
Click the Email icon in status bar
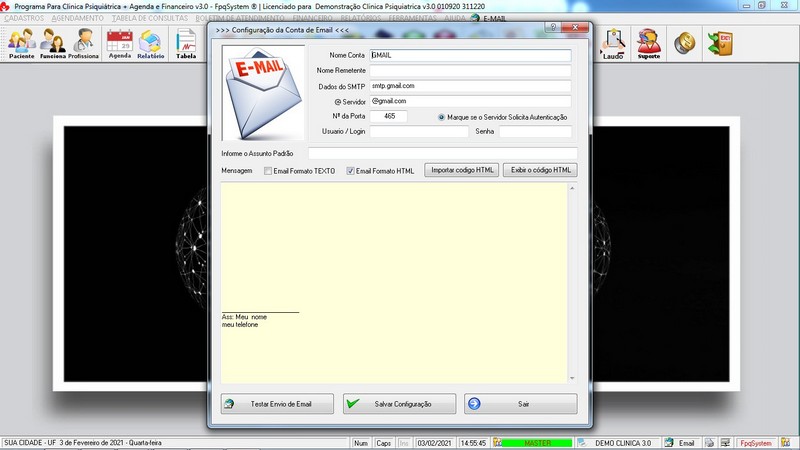click(x=669, y=443)
